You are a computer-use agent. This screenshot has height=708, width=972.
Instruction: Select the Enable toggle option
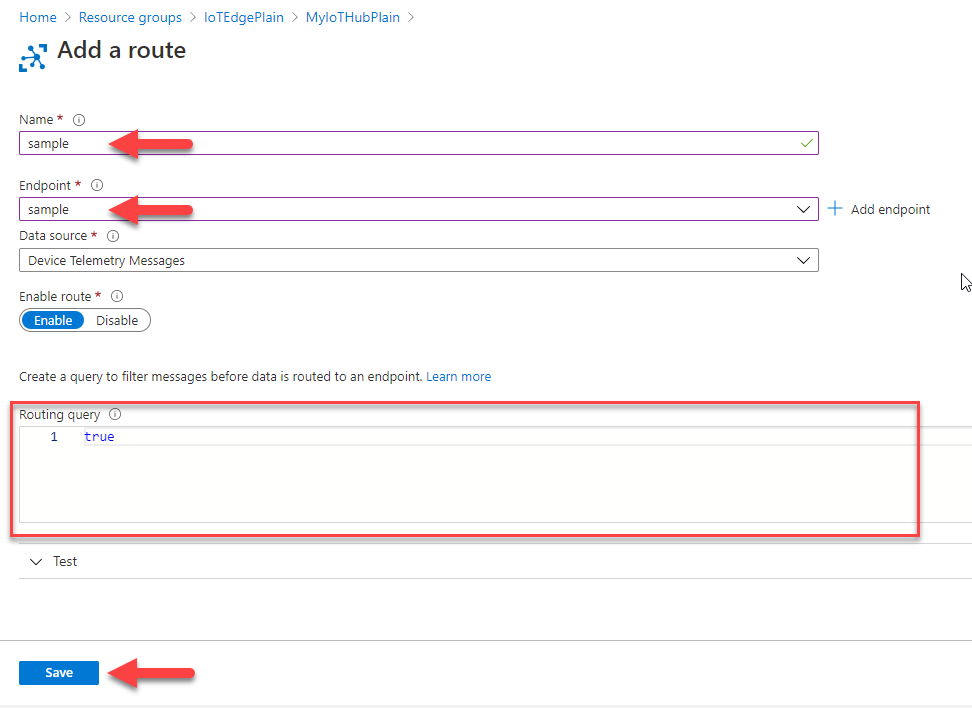pos(53,320)
